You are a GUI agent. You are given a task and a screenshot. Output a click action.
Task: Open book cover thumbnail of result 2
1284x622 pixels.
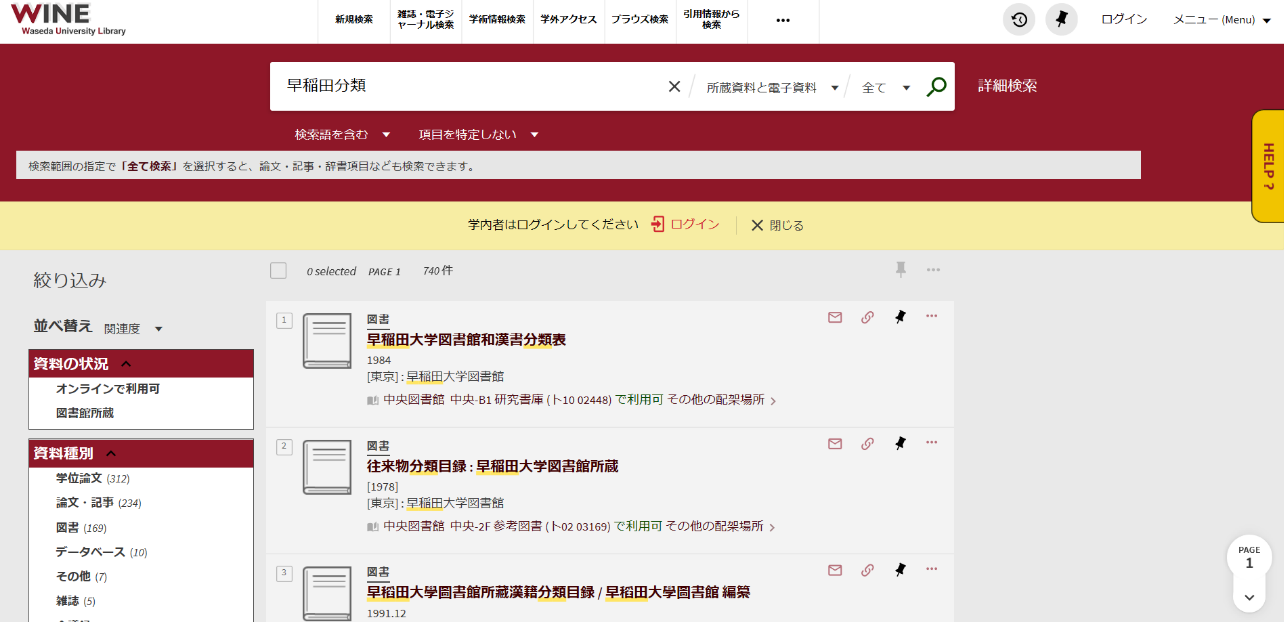tap(327, 467)
